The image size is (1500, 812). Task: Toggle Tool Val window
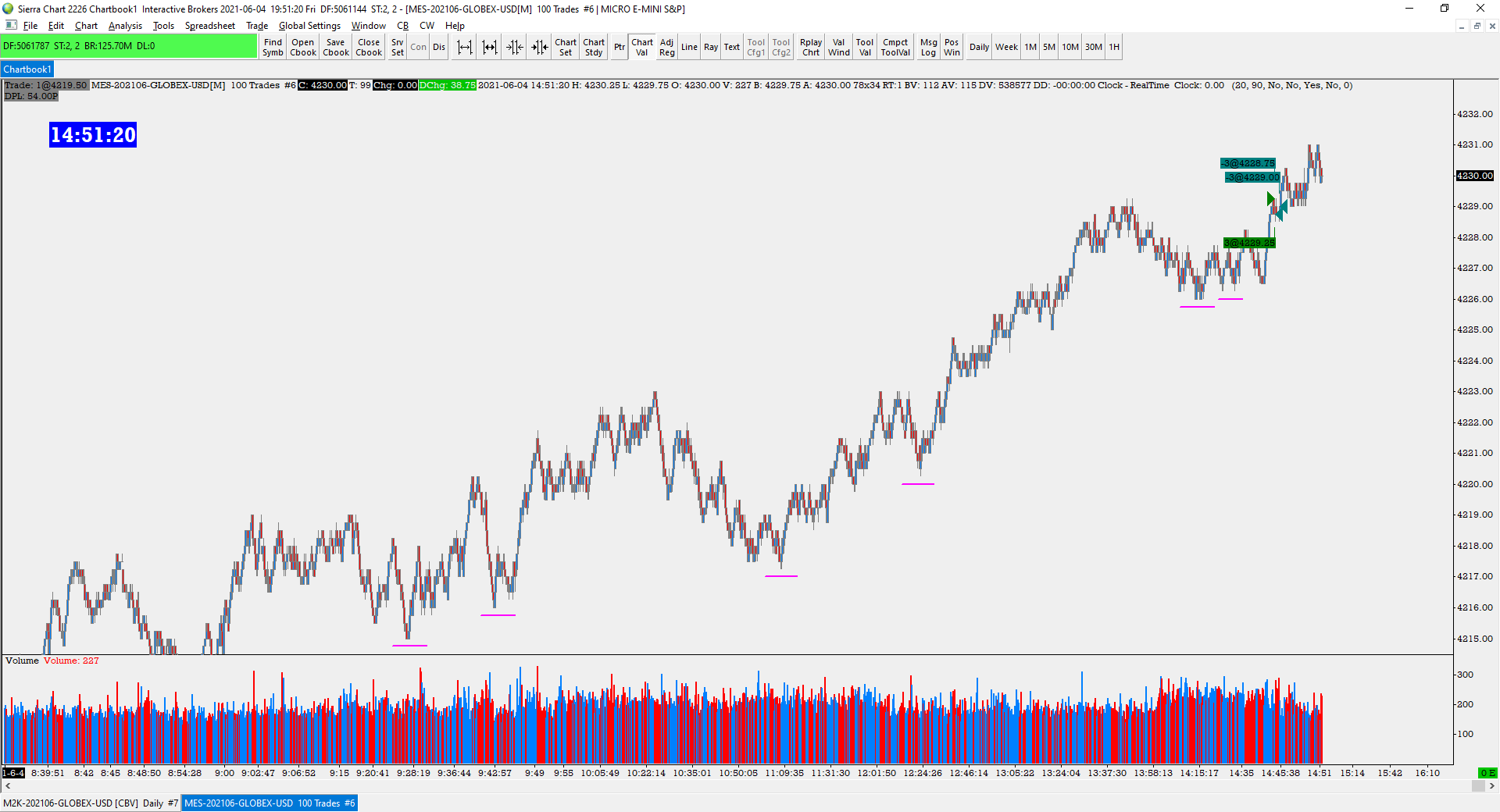(x=865, y=47)
